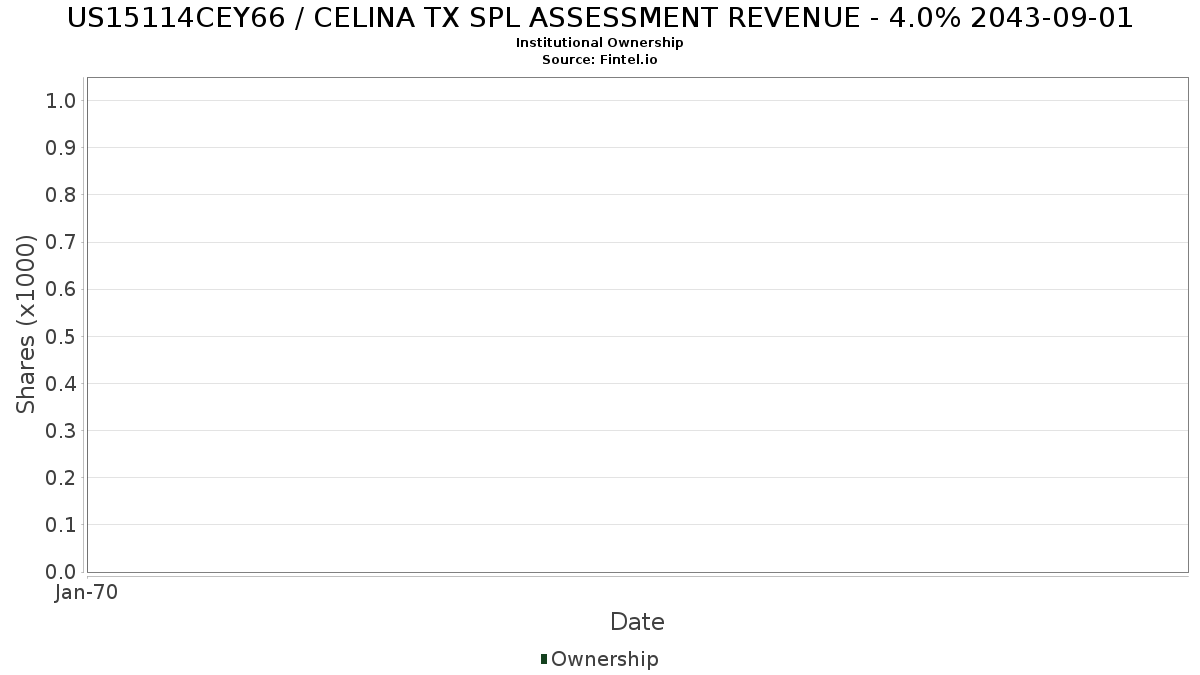Click the empty chart plot area
This screenshot has height=675, width=1200.
[637, 325]
